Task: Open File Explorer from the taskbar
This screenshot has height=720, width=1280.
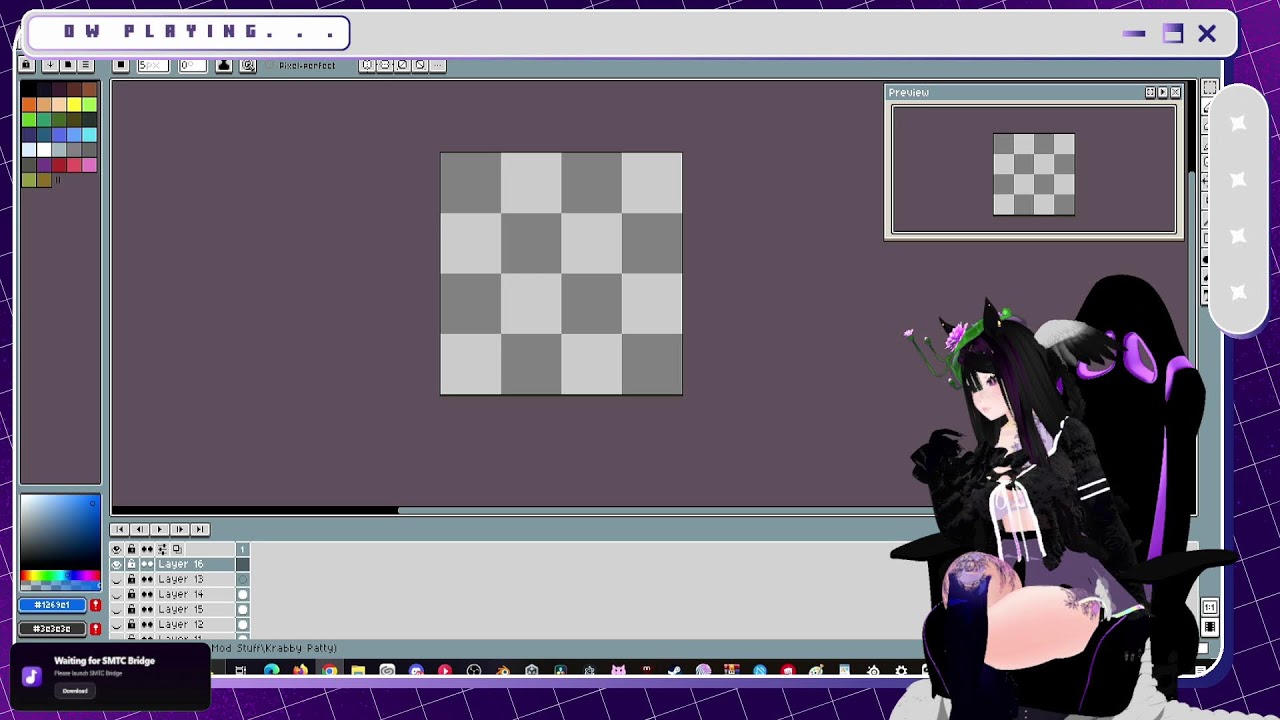Action: (x=358, y=670)
